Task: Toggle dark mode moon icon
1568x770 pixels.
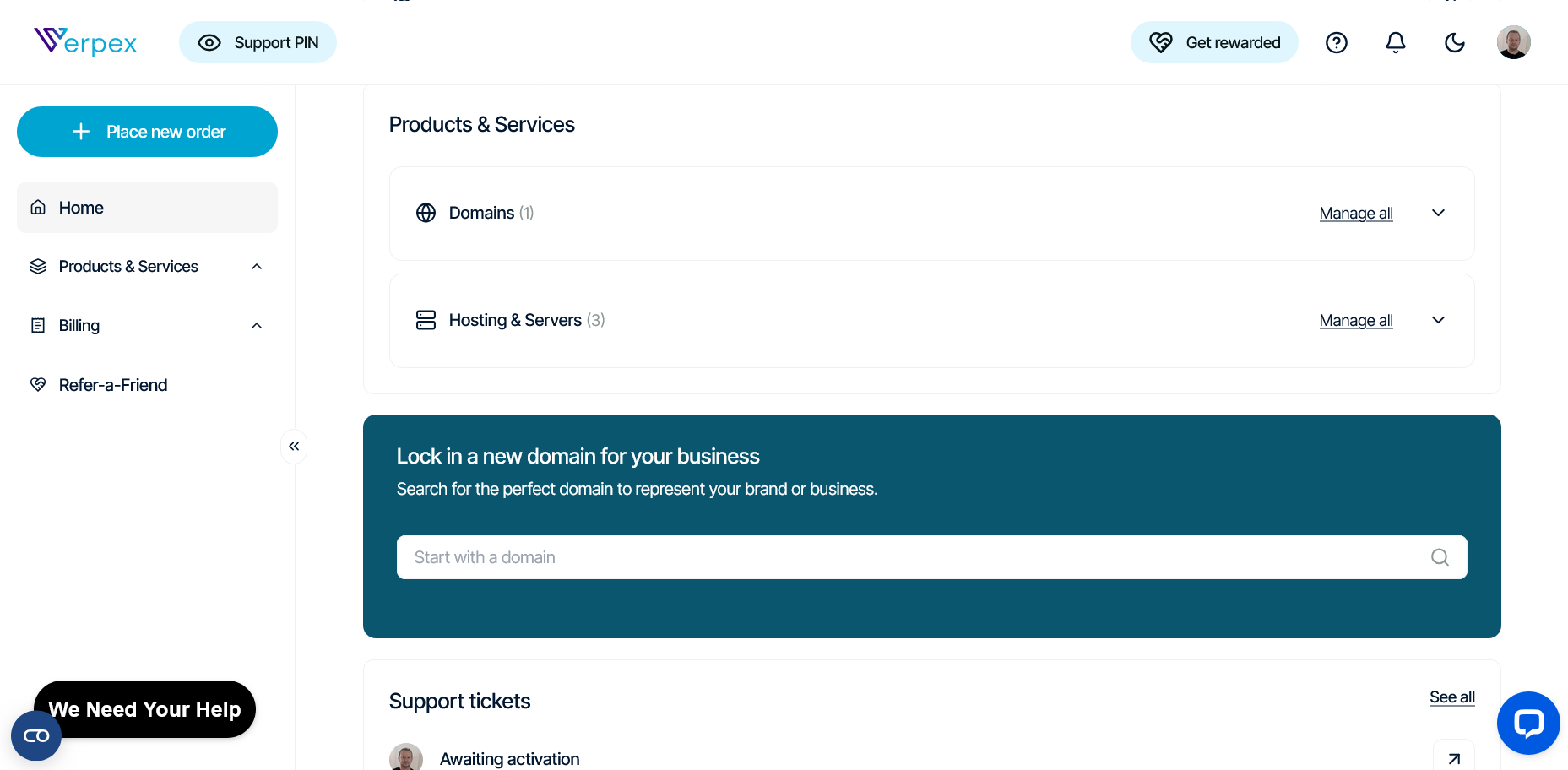Action: (1455, 42)
